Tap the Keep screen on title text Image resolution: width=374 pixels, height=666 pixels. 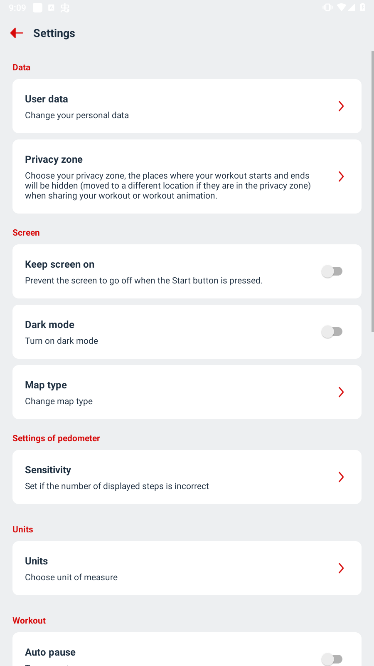click(59, 264)
